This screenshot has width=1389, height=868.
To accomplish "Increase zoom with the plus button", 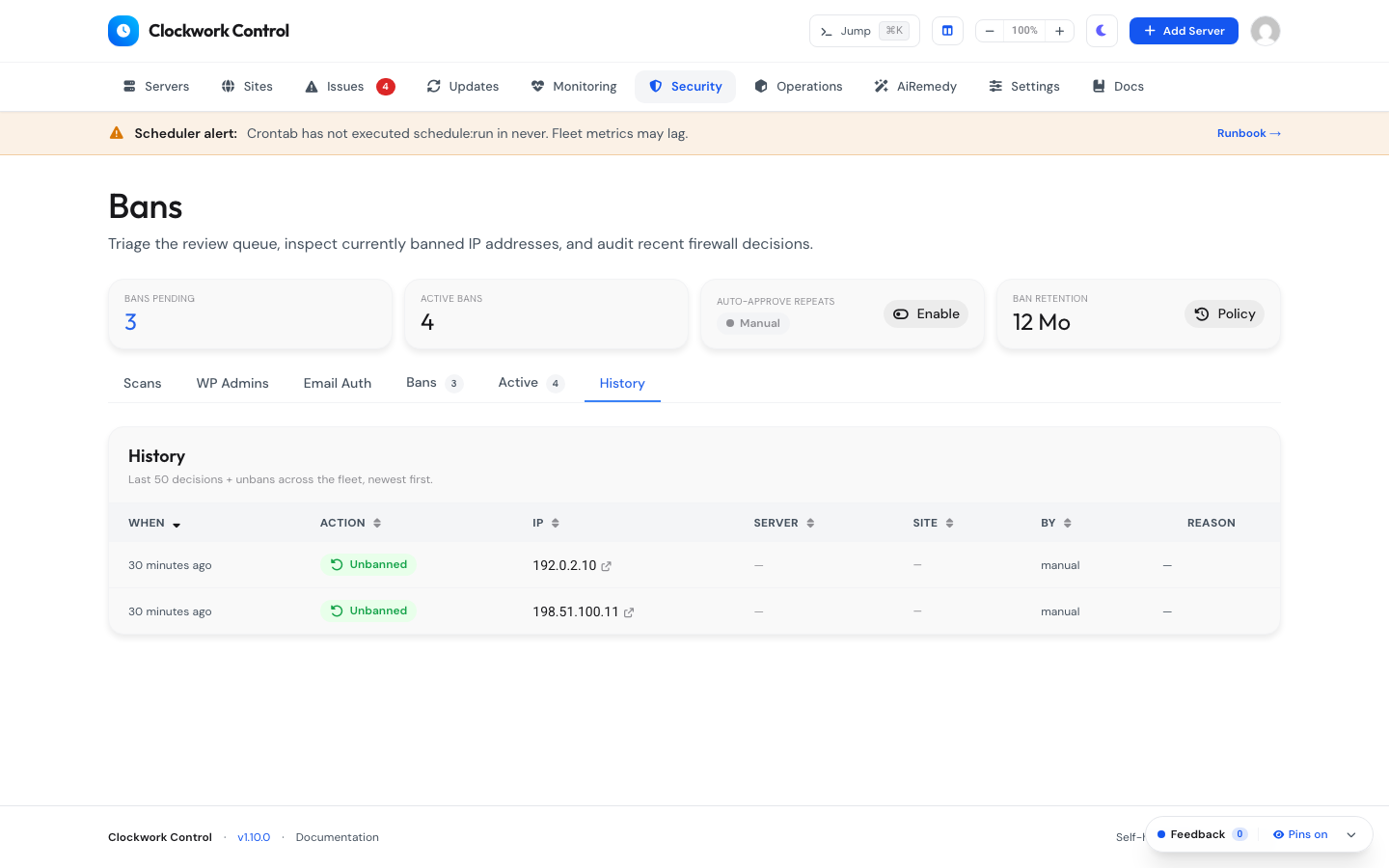I will click(x=1059, y=31).
